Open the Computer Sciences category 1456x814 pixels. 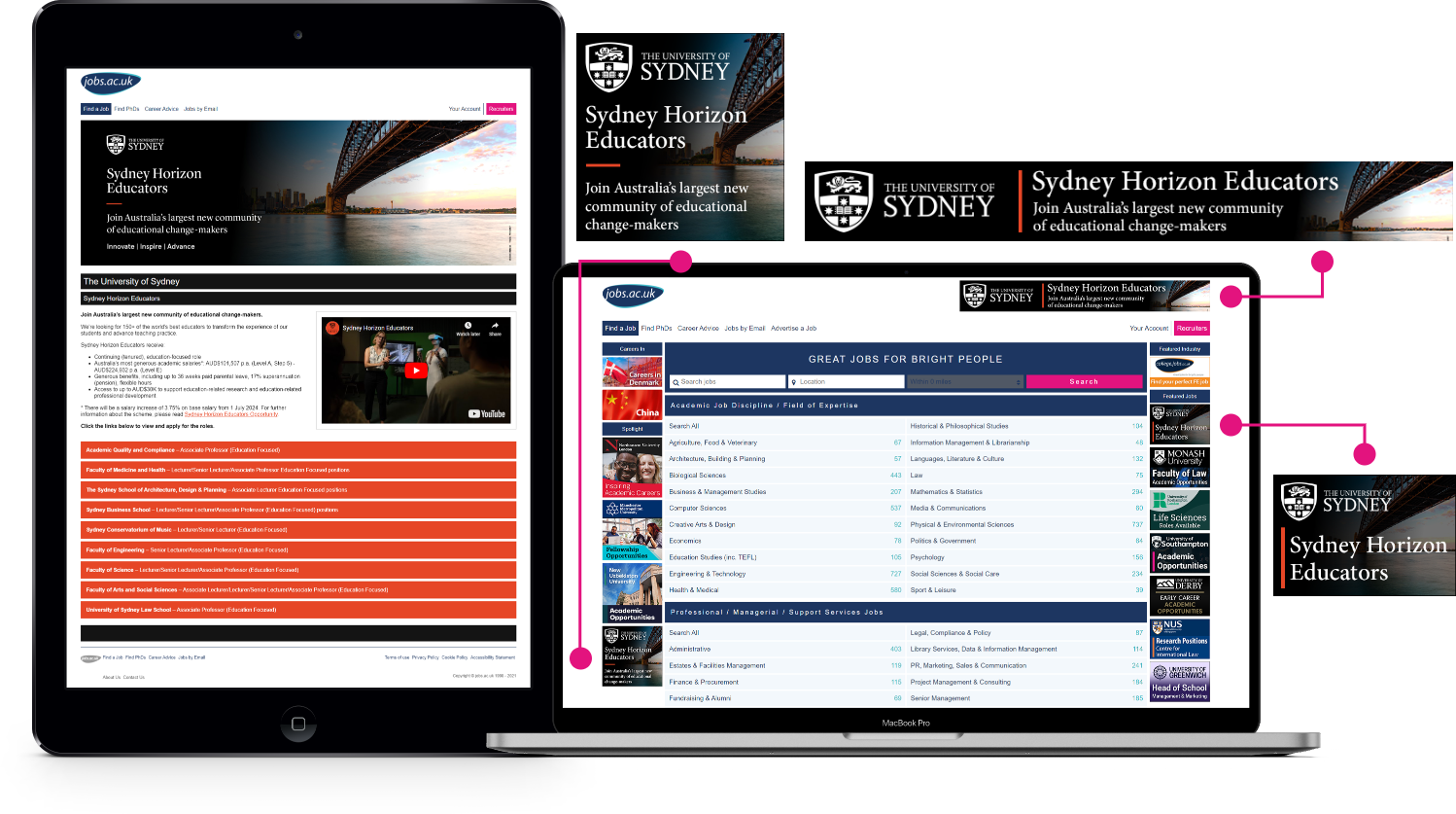(698, 508)
